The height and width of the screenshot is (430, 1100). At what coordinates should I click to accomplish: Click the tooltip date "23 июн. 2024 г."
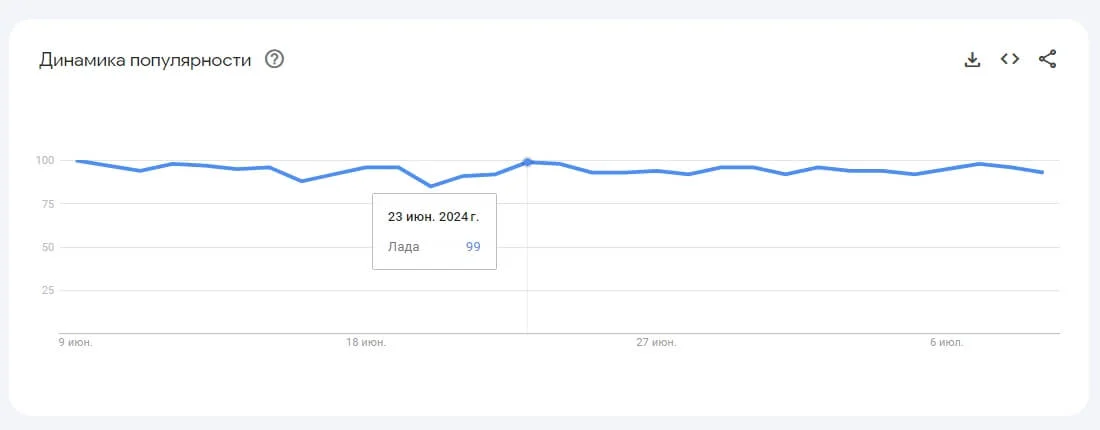tap(433, 216)
